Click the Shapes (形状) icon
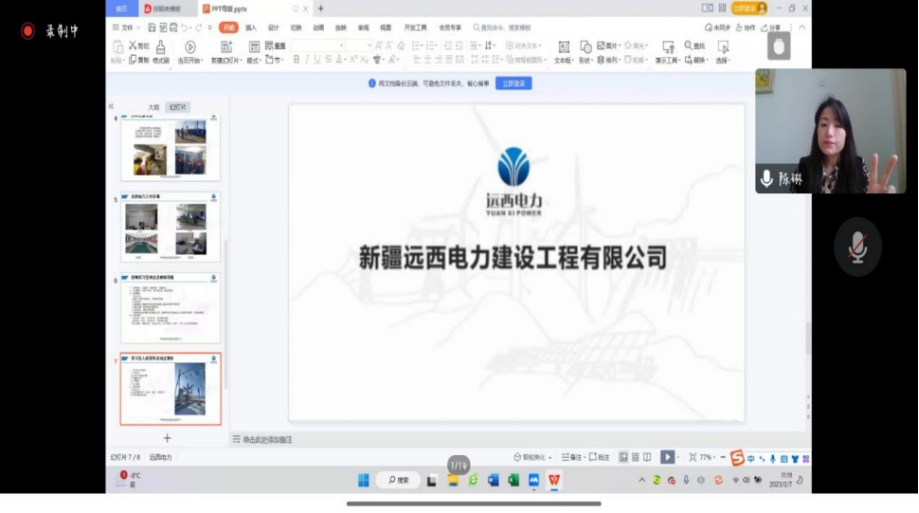919x513 pixels. click(585, 47)
